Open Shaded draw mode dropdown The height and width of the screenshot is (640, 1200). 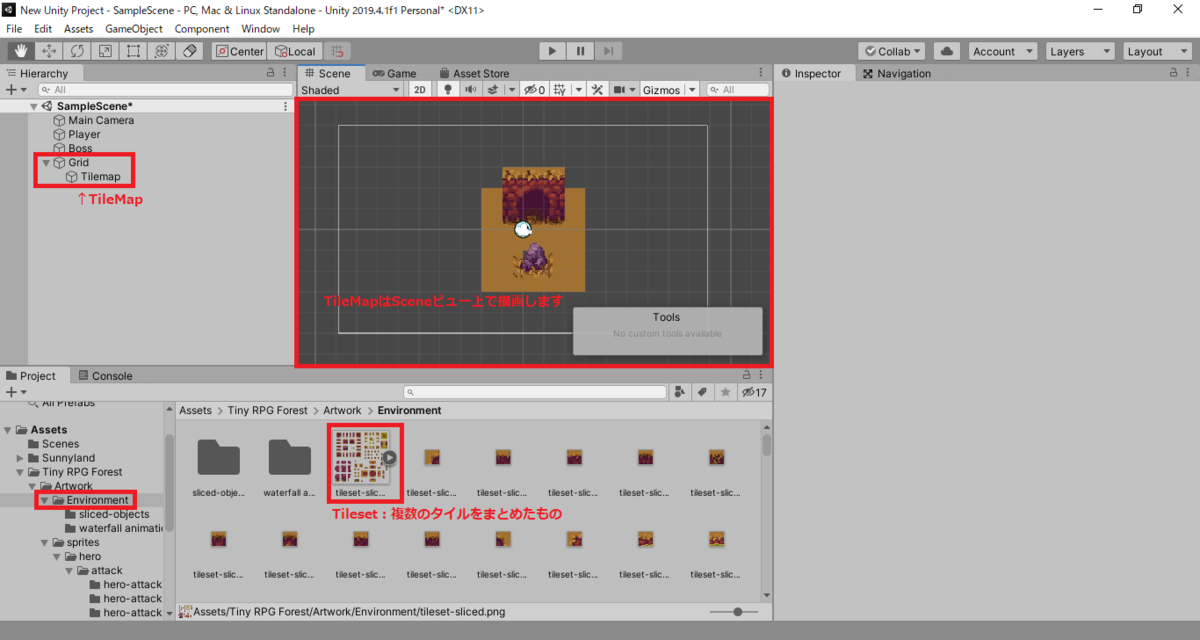(352, 90)
